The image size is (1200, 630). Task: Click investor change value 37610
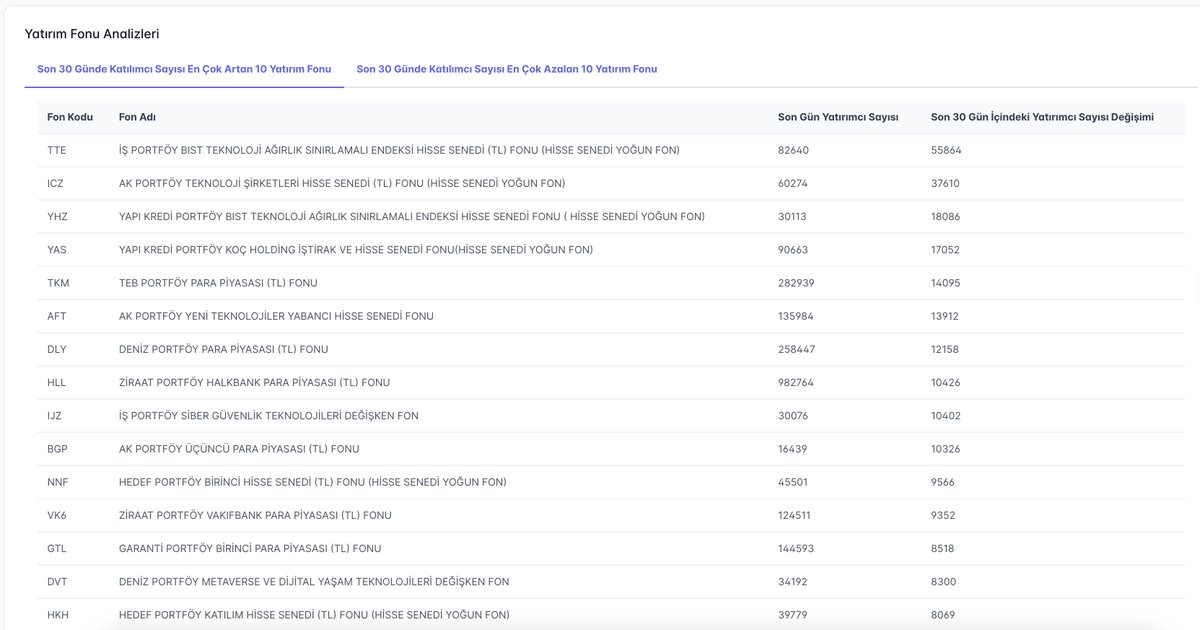946,183
